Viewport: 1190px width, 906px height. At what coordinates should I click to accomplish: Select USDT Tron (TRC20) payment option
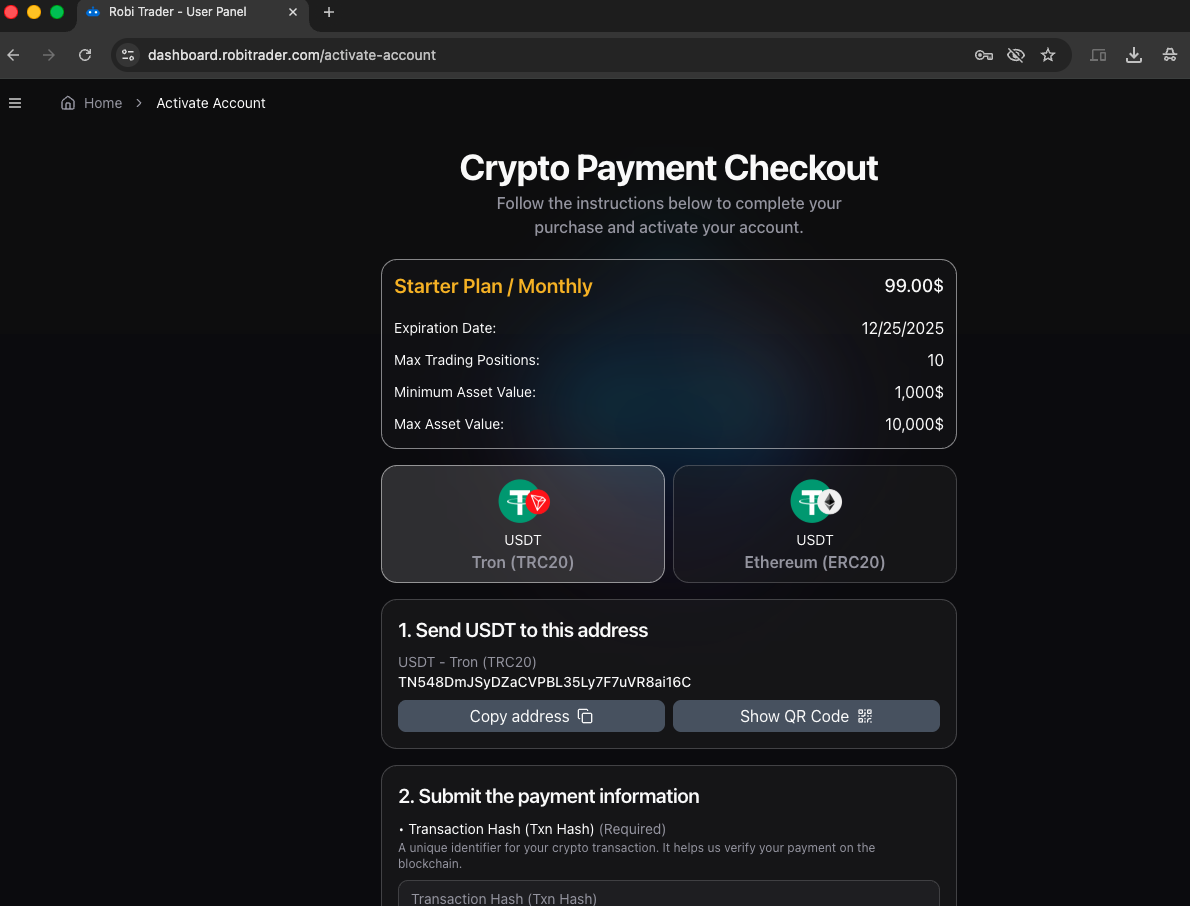522,524
